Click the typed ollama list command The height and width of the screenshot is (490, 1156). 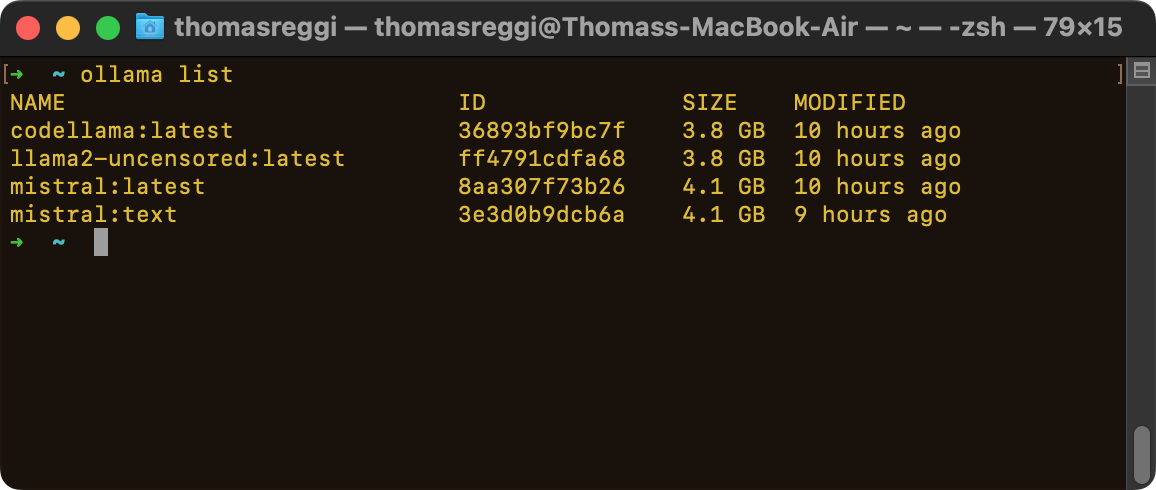[x=156, y=74]
